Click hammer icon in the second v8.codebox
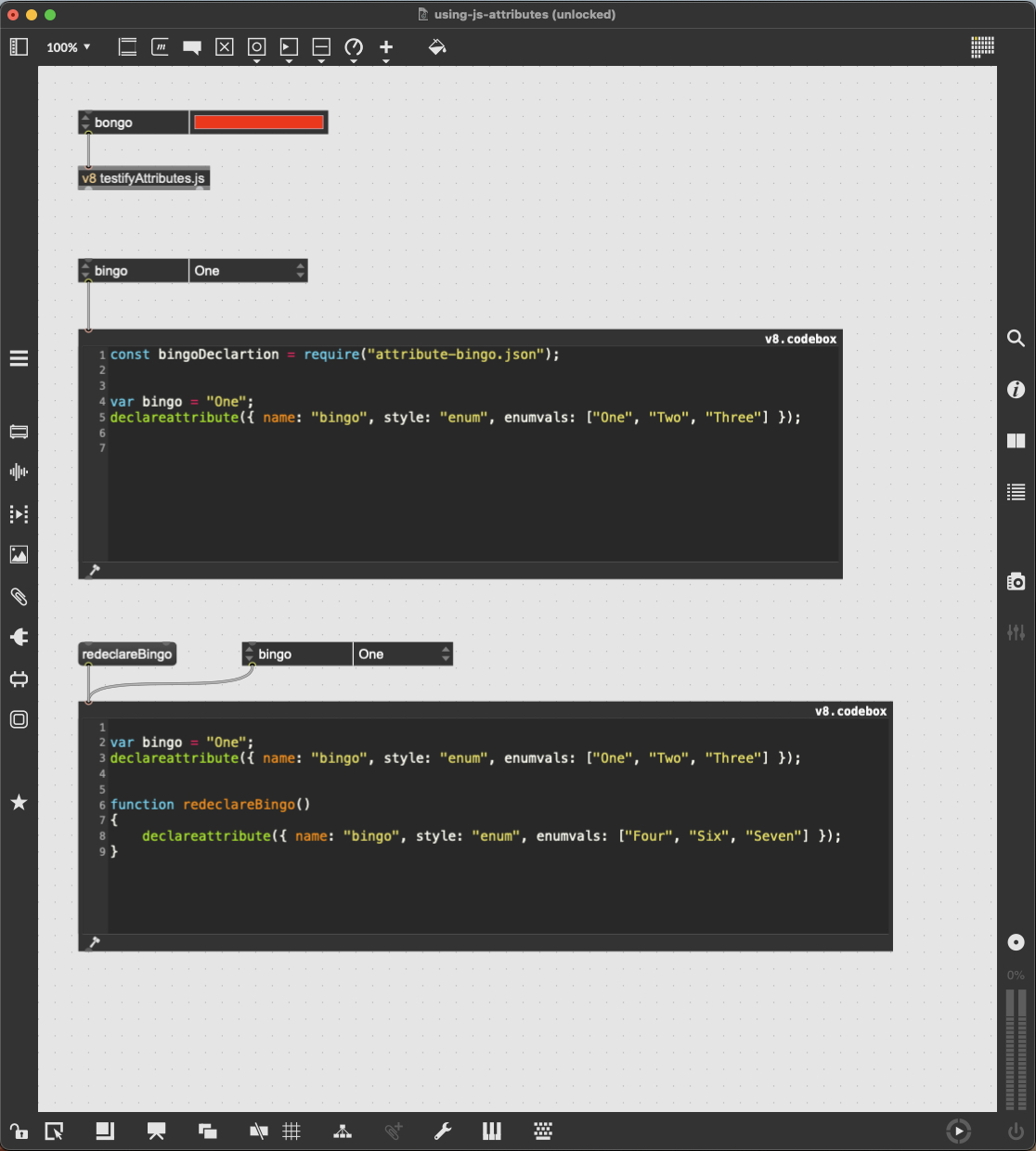The image size is (1036, 1151). 93,942
